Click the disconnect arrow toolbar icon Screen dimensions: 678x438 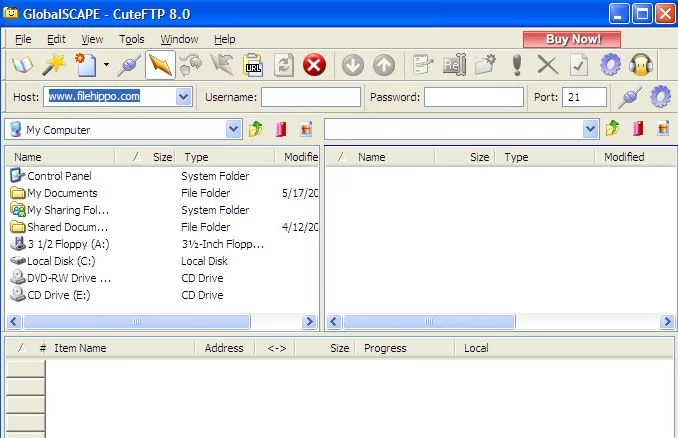point(222,65)
